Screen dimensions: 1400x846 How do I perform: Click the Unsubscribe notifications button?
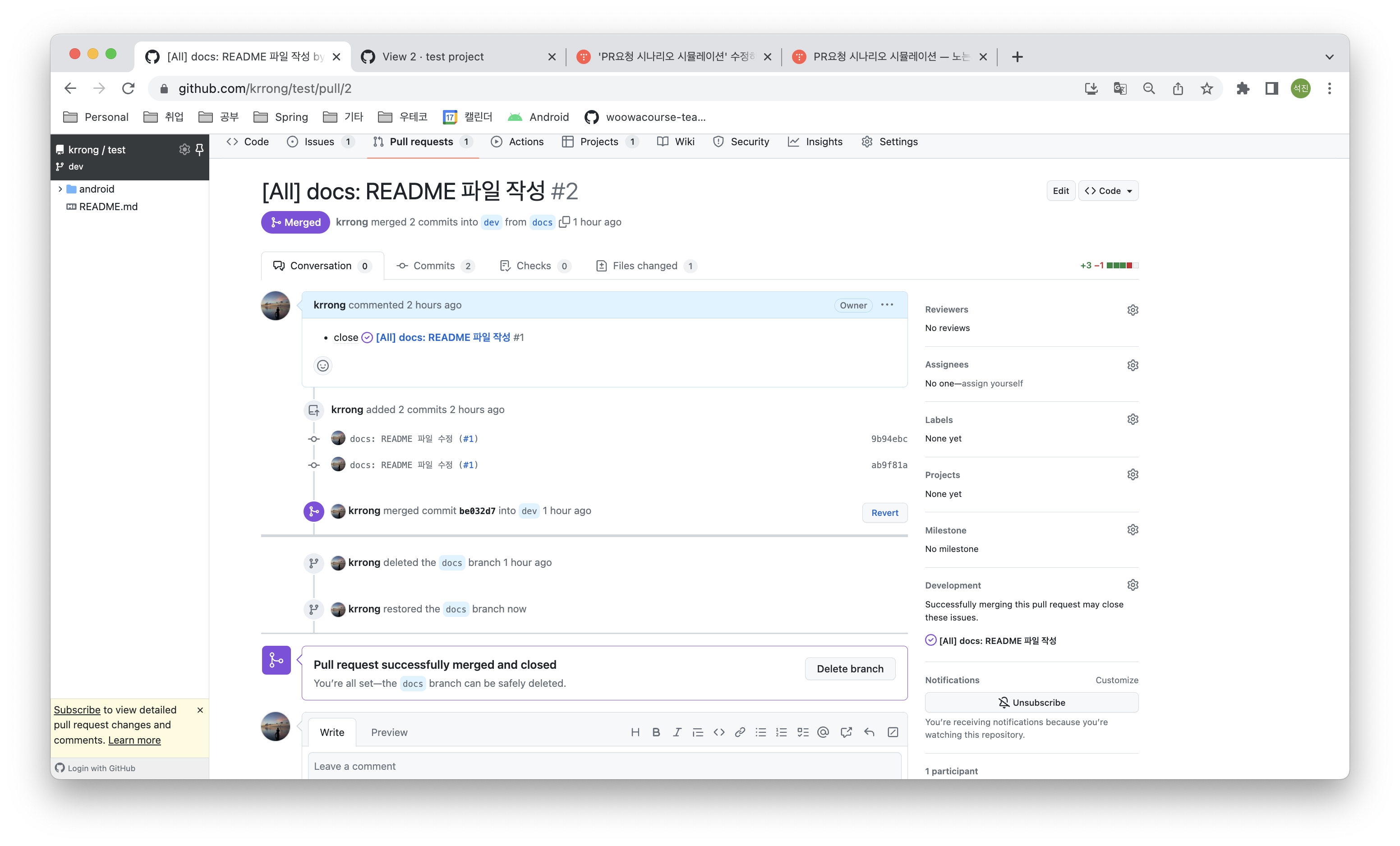(x=1031, y=703)
